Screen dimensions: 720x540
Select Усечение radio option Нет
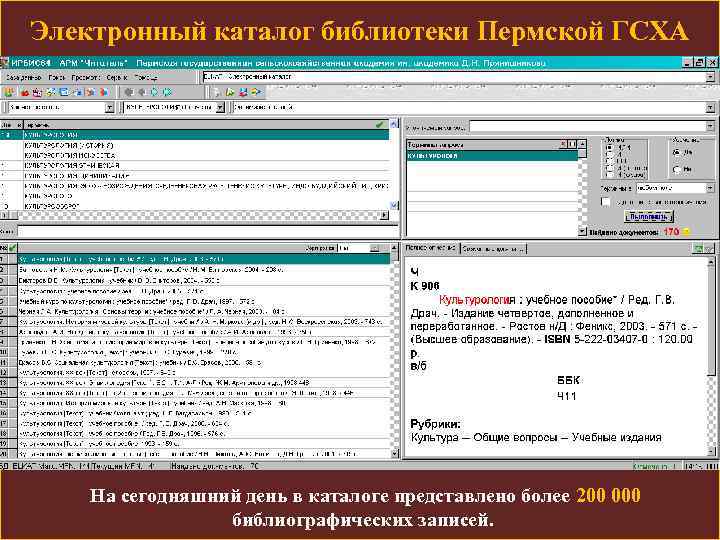tap(676, 169)
